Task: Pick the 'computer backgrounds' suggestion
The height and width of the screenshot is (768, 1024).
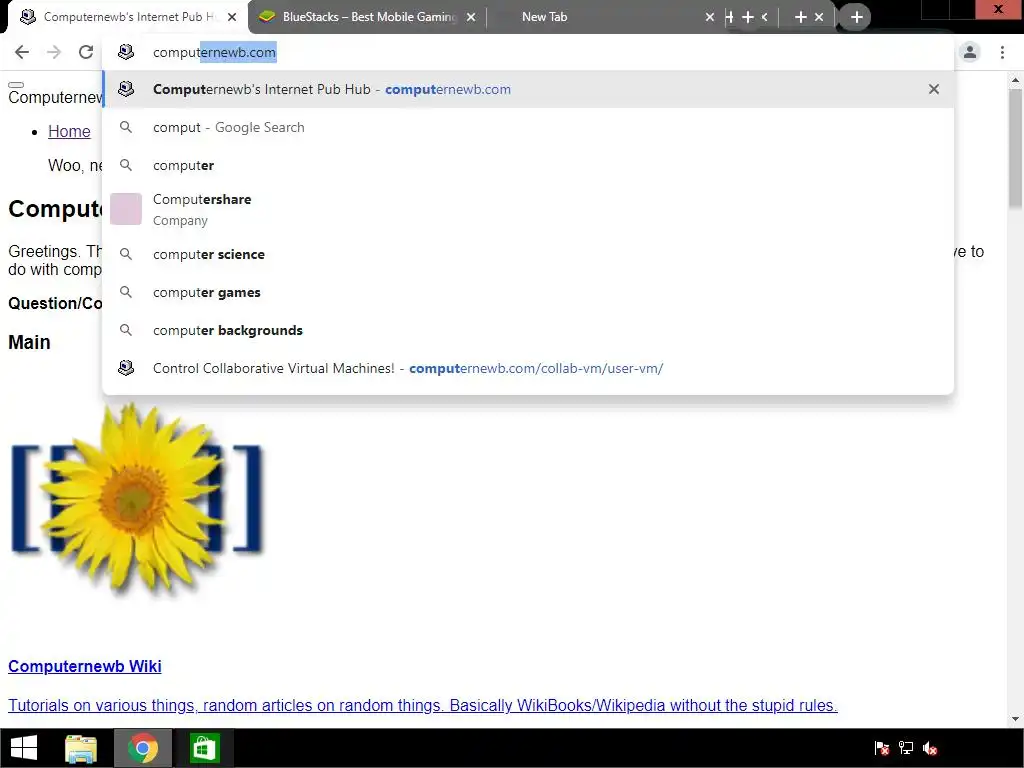Action: (x=528, y=330)
